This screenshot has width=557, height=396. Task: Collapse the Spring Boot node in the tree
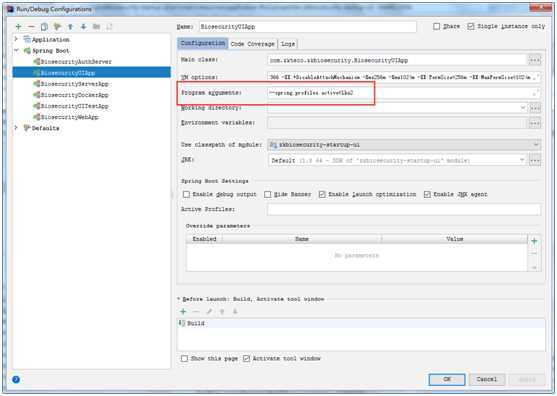[16, 50]
